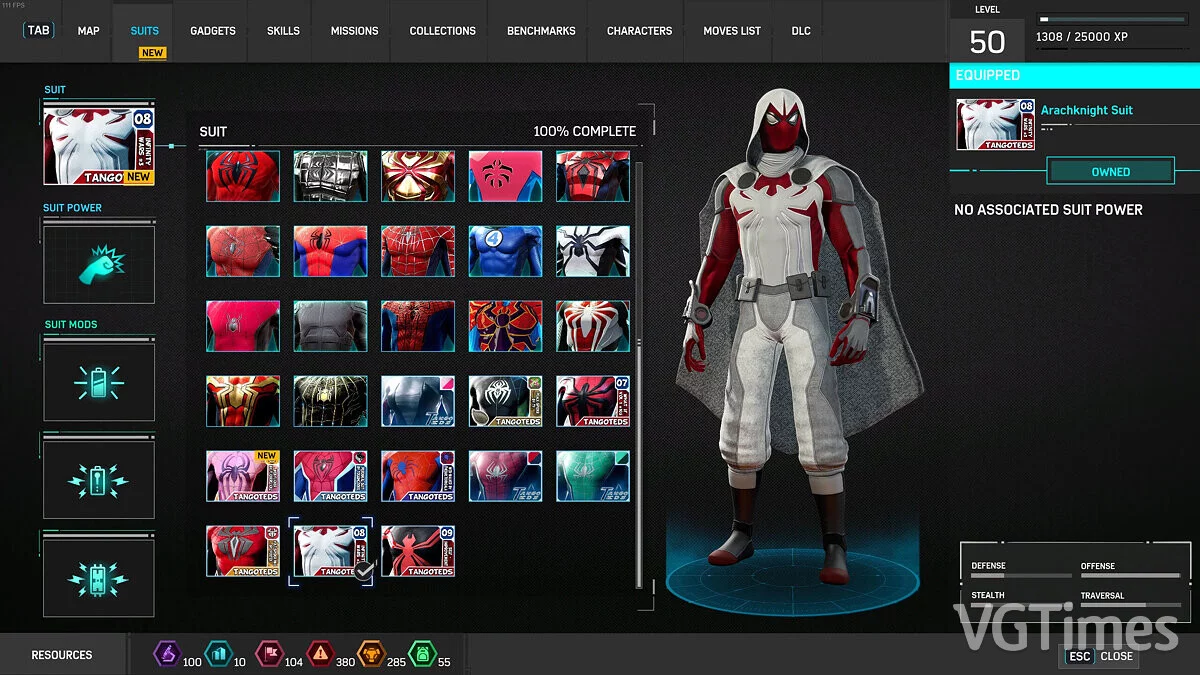The width and height of the screenshot is (1200, 675).
Task: Open suit mod slot with radiating battery
Action: 99,382
